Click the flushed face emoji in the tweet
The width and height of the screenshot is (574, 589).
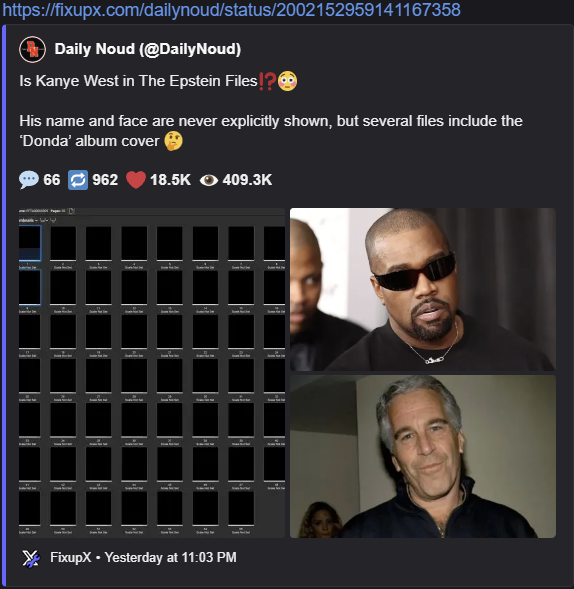coord(287,81)
